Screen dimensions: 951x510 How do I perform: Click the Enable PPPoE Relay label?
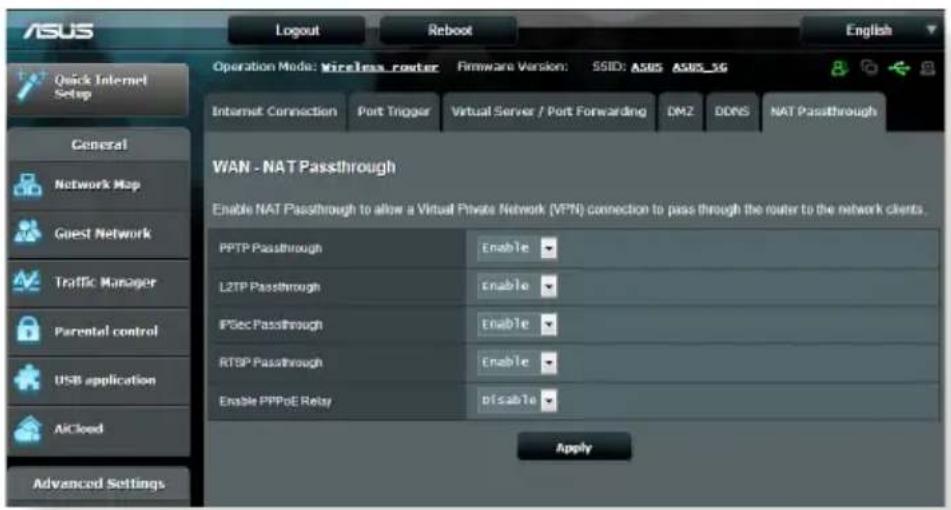pyautogui.click(x=275, y=401)
